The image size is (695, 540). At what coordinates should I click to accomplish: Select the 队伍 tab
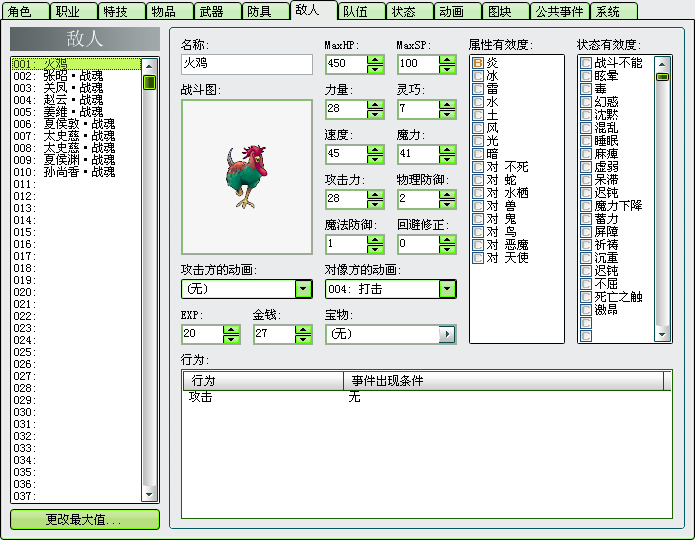(361, 11)
